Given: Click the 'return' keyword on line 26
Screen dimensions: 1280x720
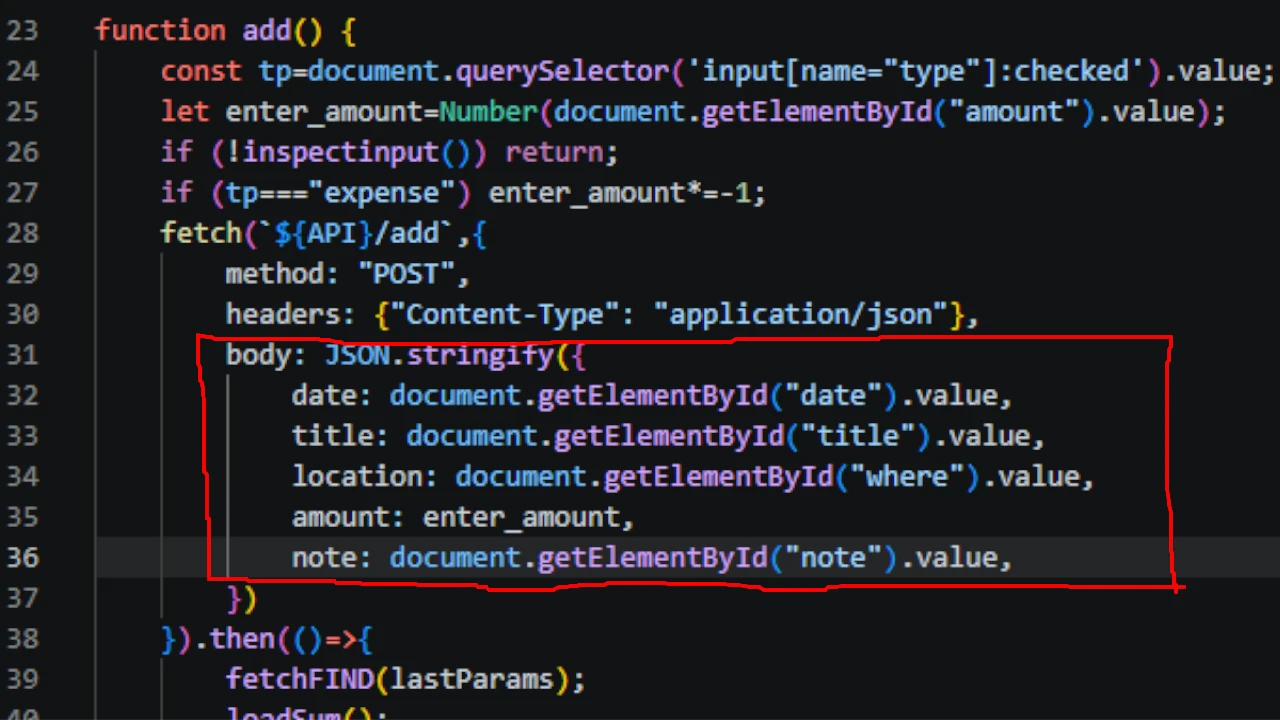Looking at the screenshot, I should 555,152.
